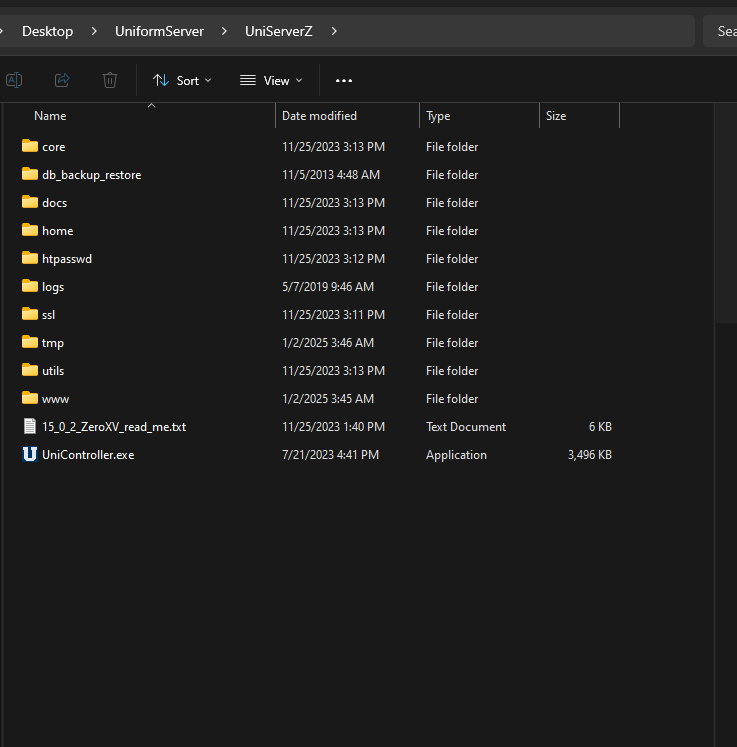Image resolution: width=737 pixels, height=747 pixels.
Task: Click the search box at top right
Action: pyautogui.click(x=720, y=31)
